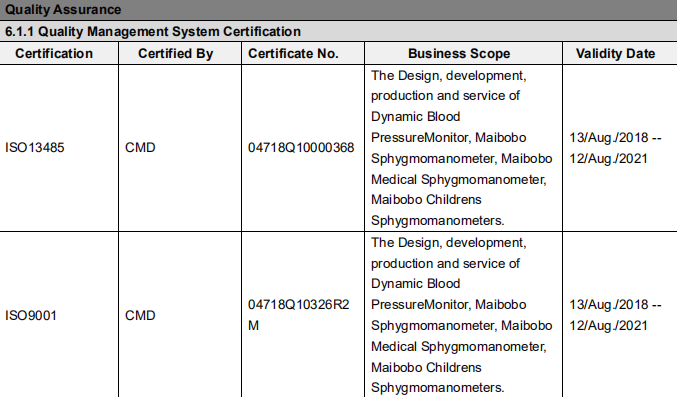Click the letter M under 04718Q10326R2
This screenshot has height=397, width=677.
[253, 325]
